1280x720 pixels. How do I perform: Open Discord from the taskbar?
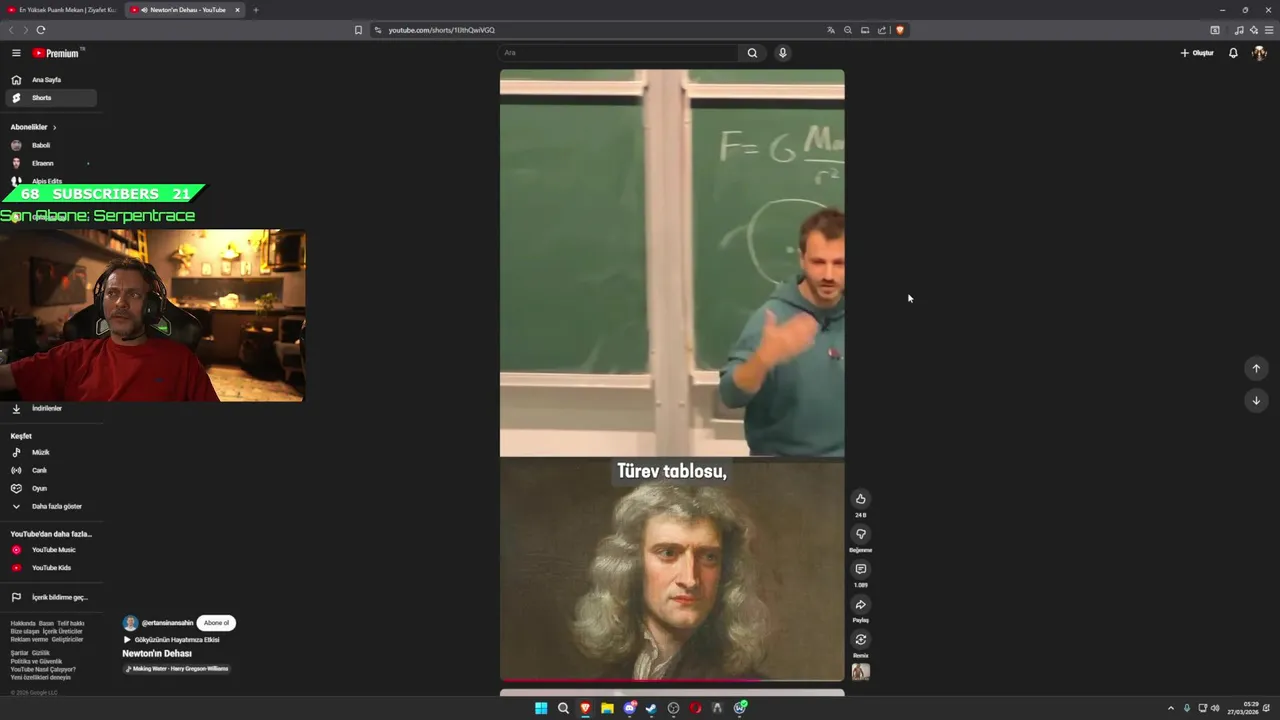coord(629,708)
